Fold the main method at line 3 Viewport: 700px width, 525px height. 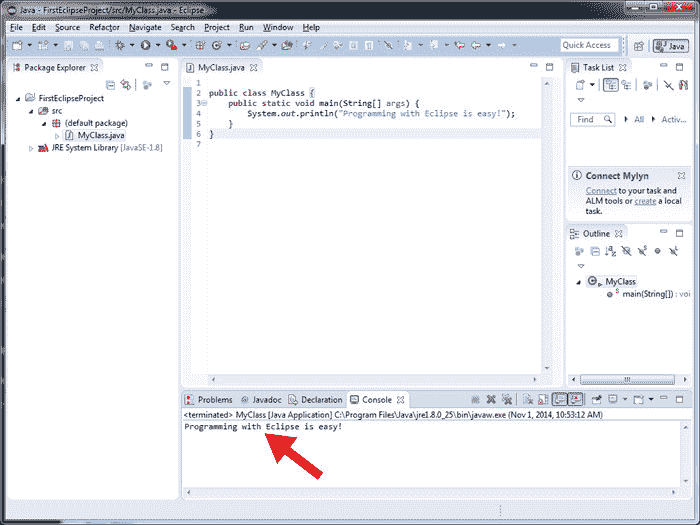coord(204,103)
